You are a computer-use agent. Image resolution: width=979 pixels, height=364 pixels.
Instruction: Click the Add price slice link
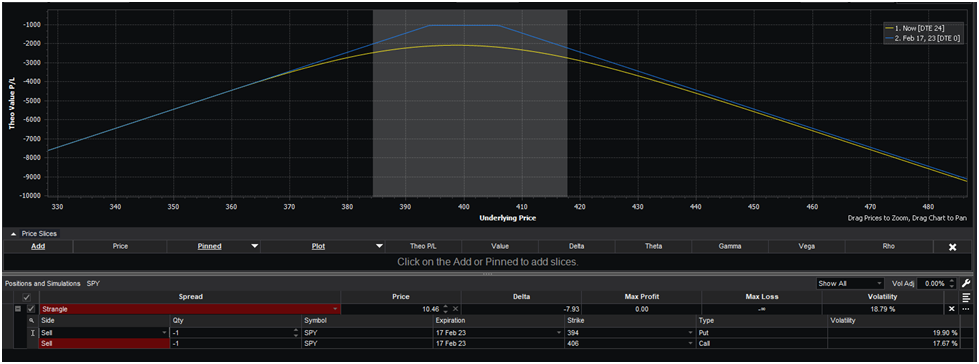point(38,247)
